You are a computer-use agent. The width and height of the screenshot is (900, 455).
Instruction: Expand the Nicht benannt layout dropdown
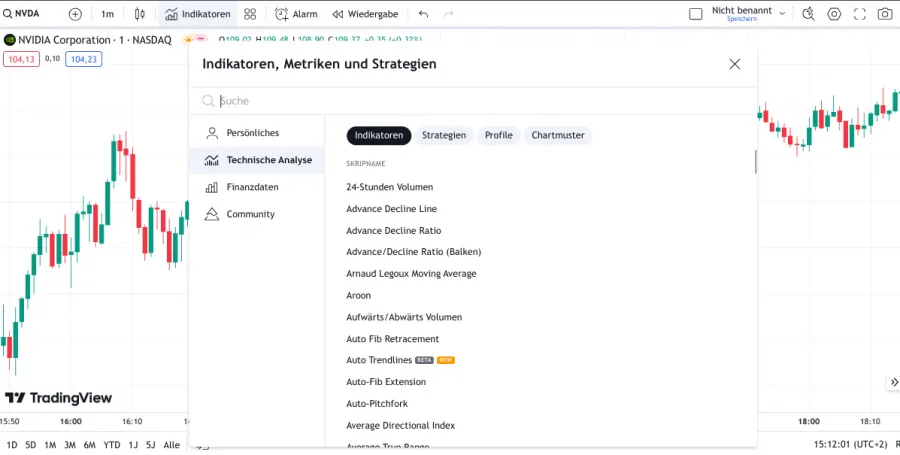click(782, 13)
